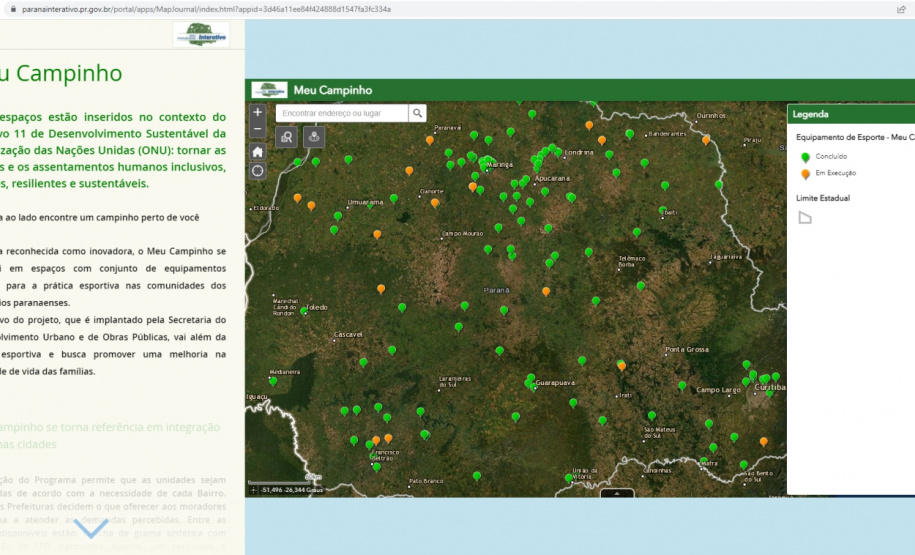
Task: Click the share icon in browser address bar
Action: point(901,9)
